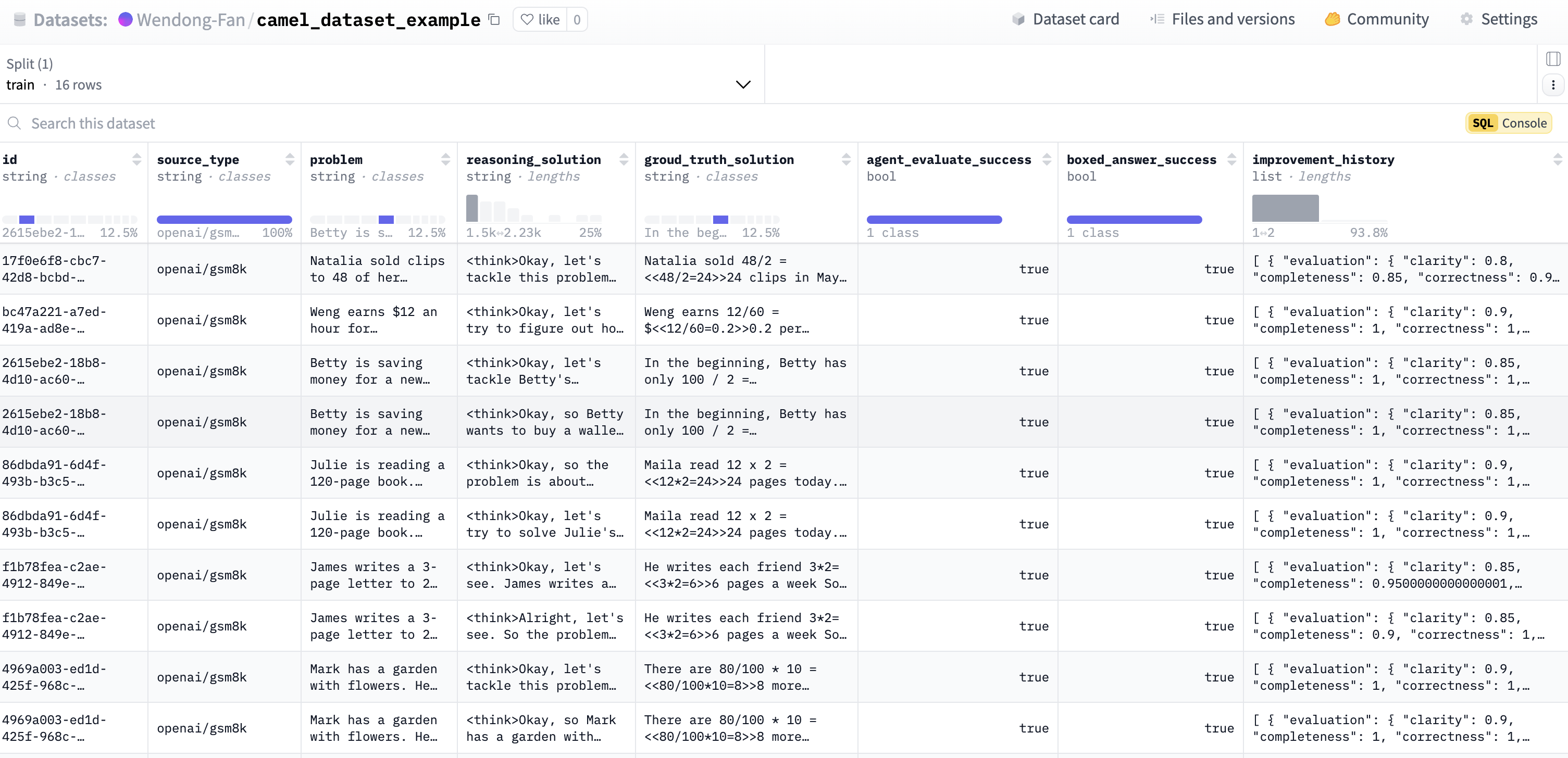Sort by the source_type column arrows
Screen dimensions: 1568x758
point(290,159)
